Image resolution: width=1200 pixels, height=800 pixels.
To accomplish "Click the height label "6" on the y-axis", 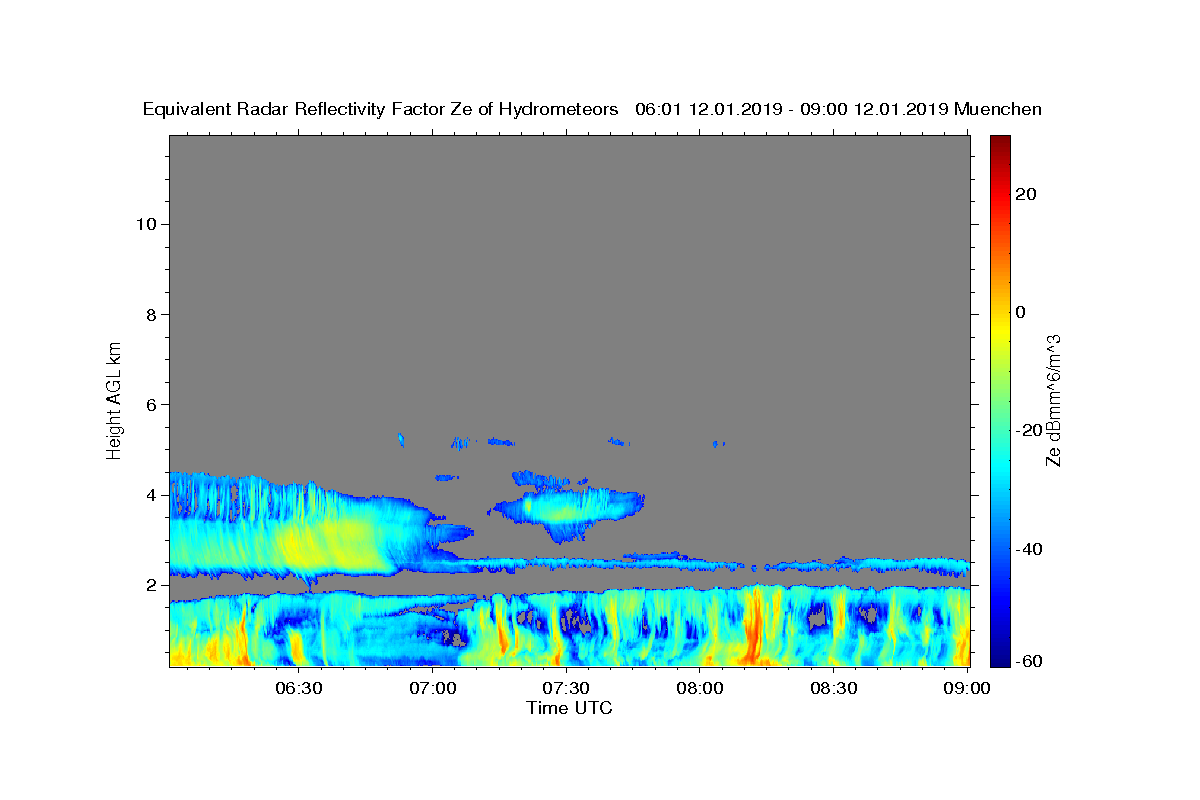I will click(151, 404).
